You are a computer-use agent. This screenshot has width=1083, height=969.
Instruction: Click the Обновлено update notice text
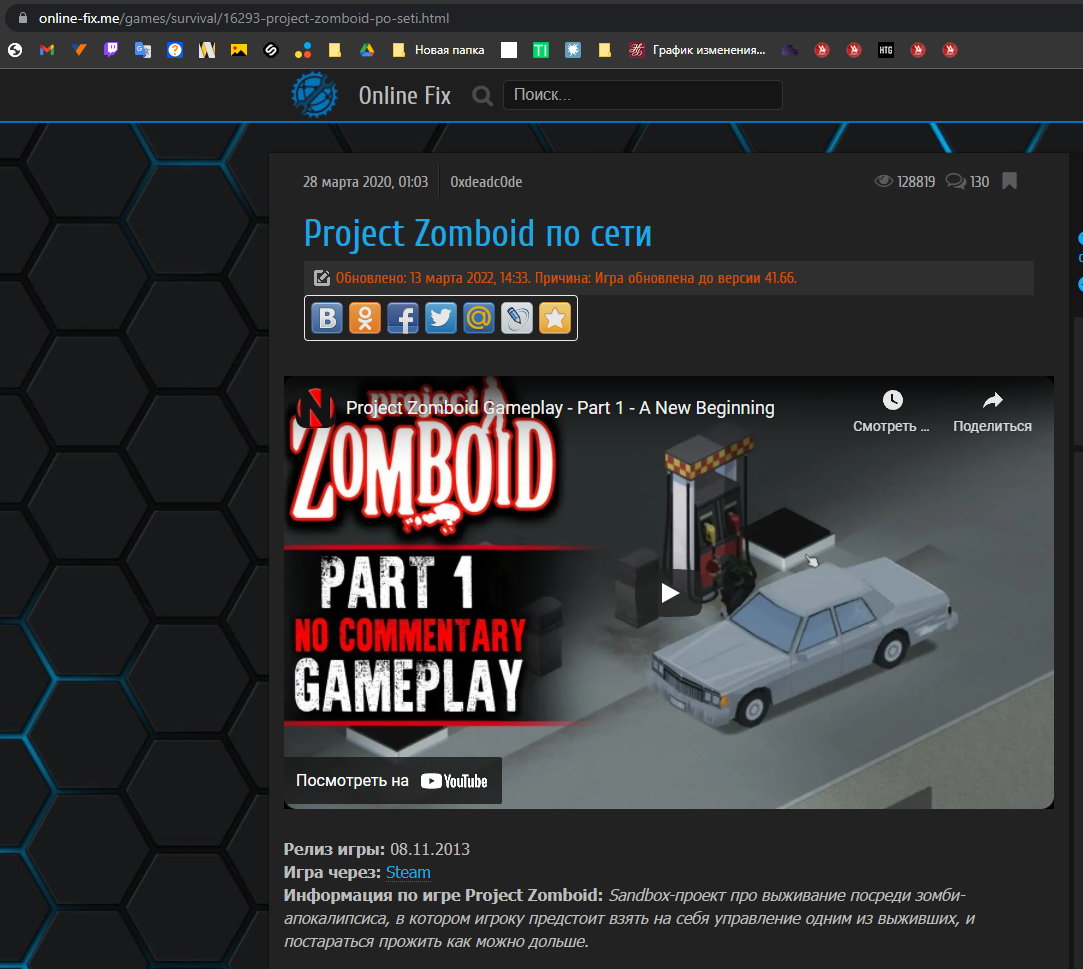pos(566,278)
